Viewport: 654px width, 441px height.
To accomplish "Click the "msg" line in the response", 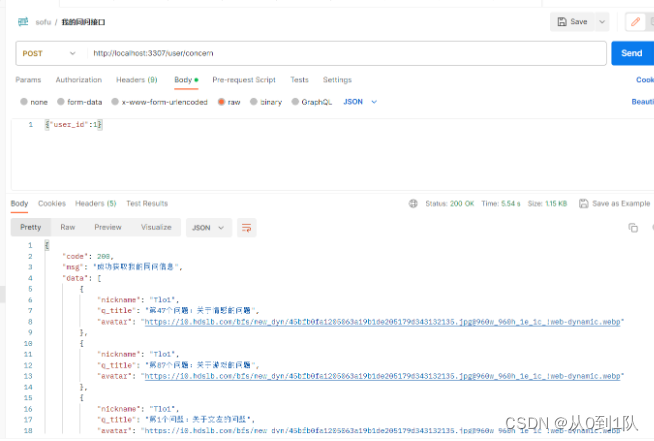I will [x=122, y=267].
